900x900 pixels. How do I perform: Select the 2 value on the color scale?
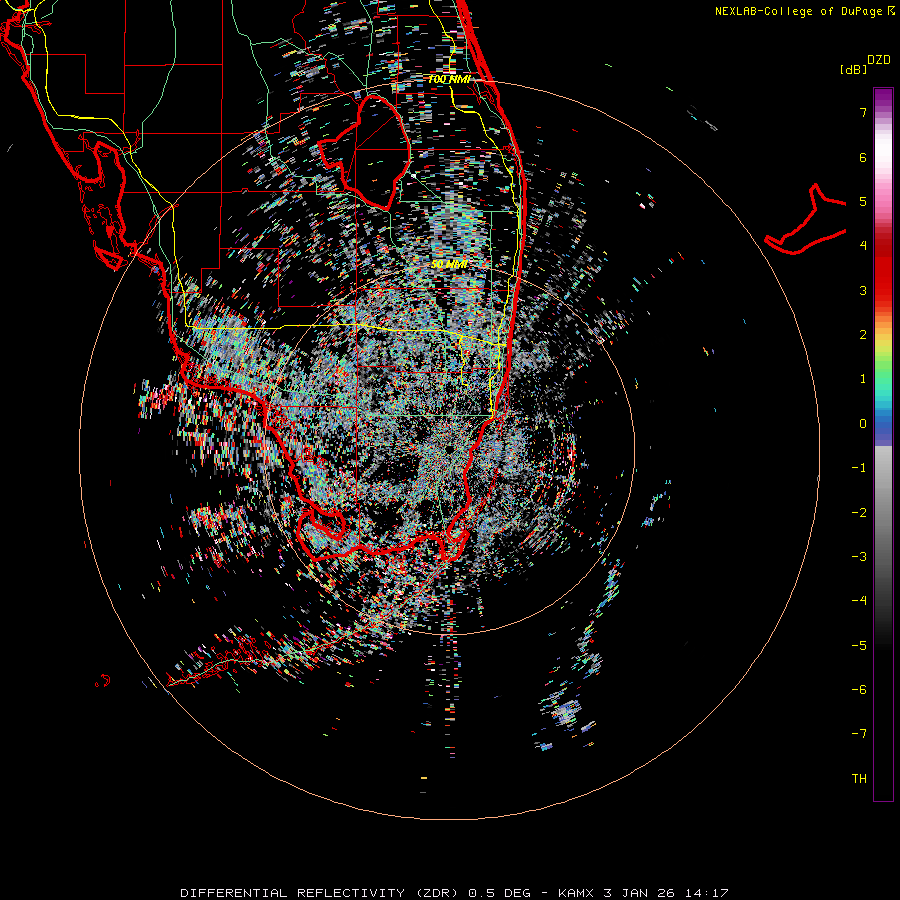(863, 335)
